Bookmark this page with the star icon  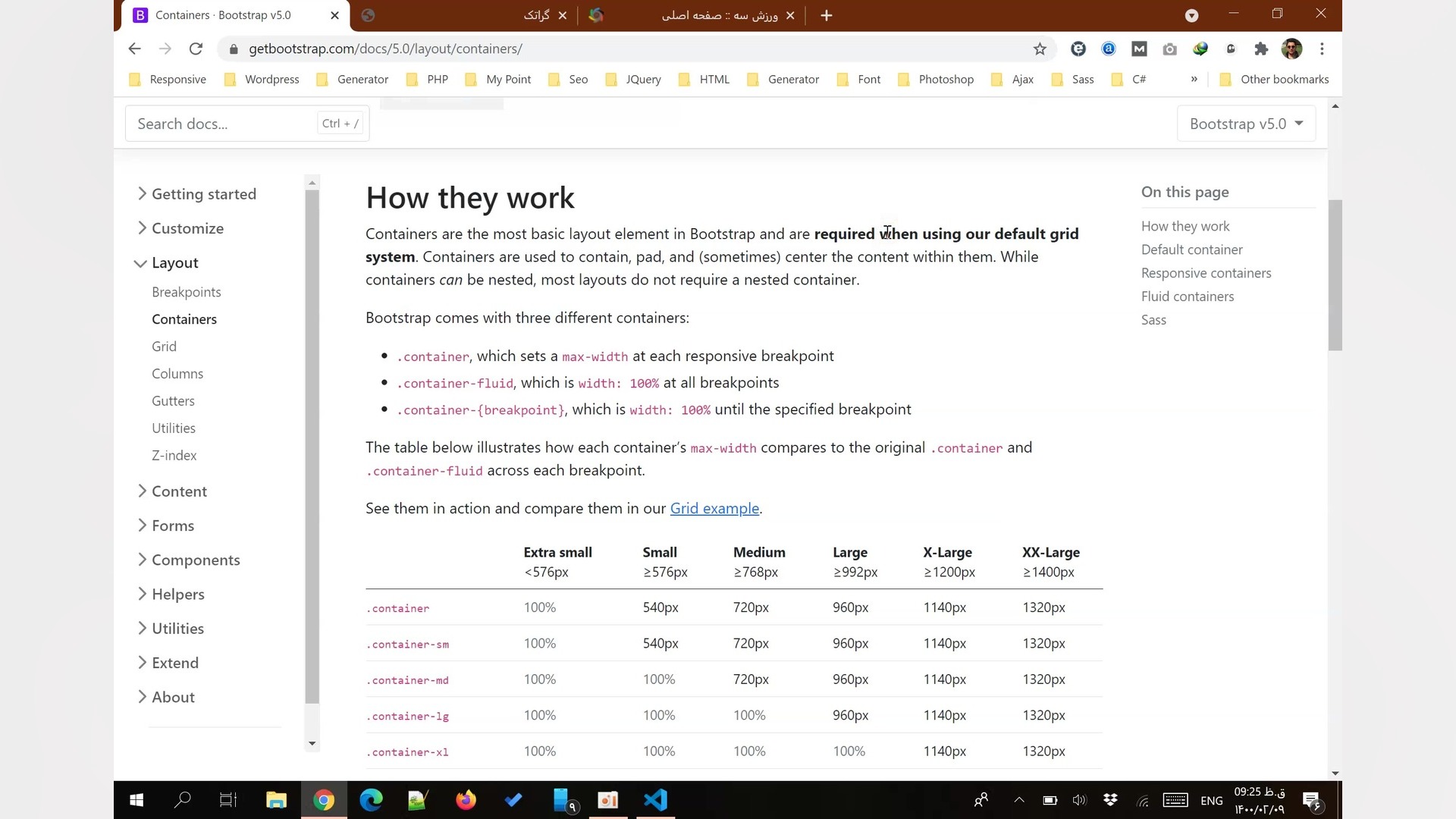point(1040,49)
